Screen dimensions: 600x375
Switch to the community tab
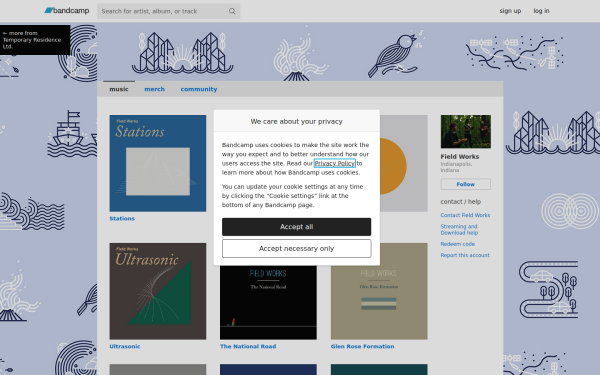(199, 89)
